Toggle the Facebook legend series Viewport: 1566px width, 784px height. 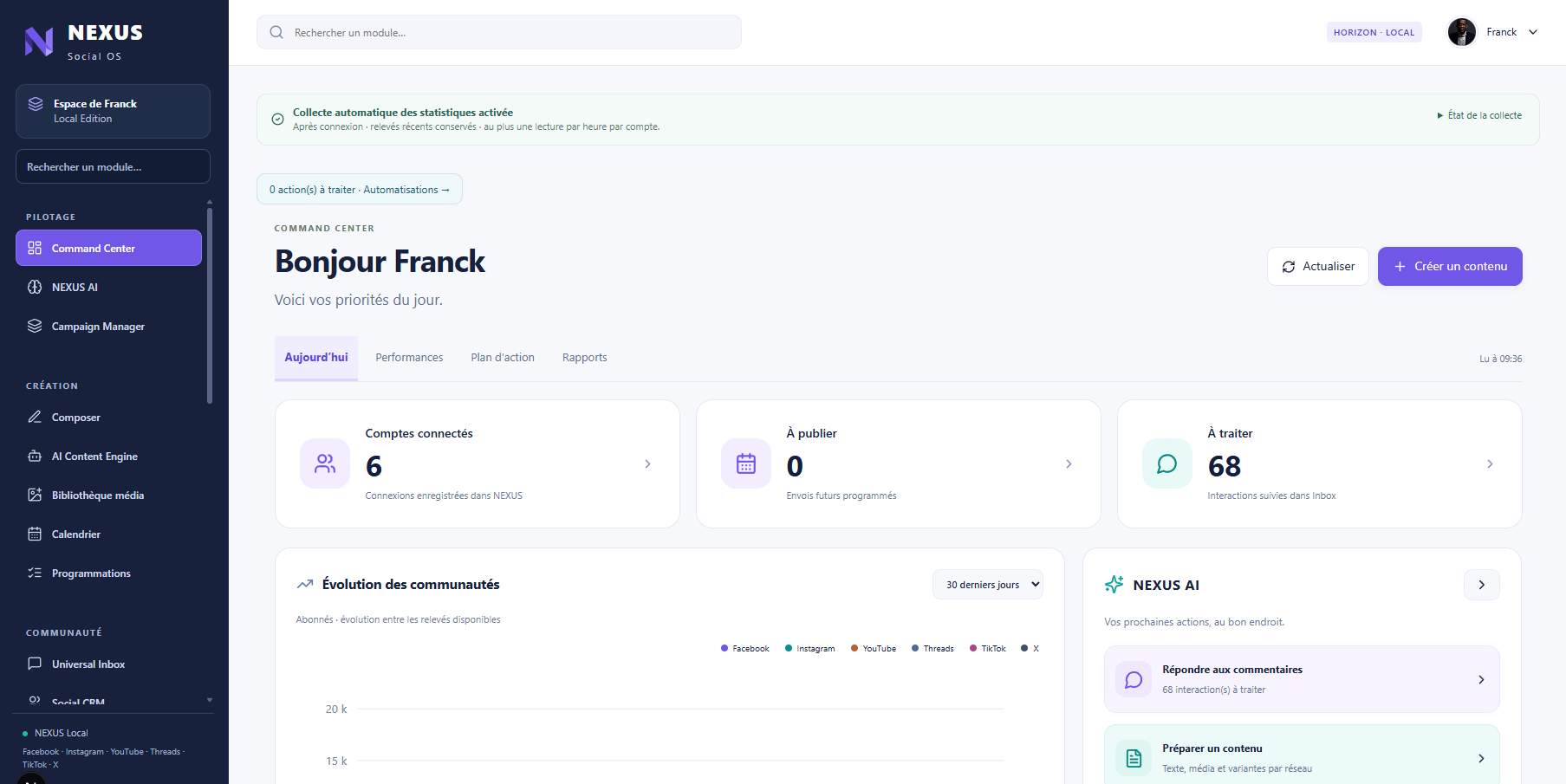coord(745,648)
